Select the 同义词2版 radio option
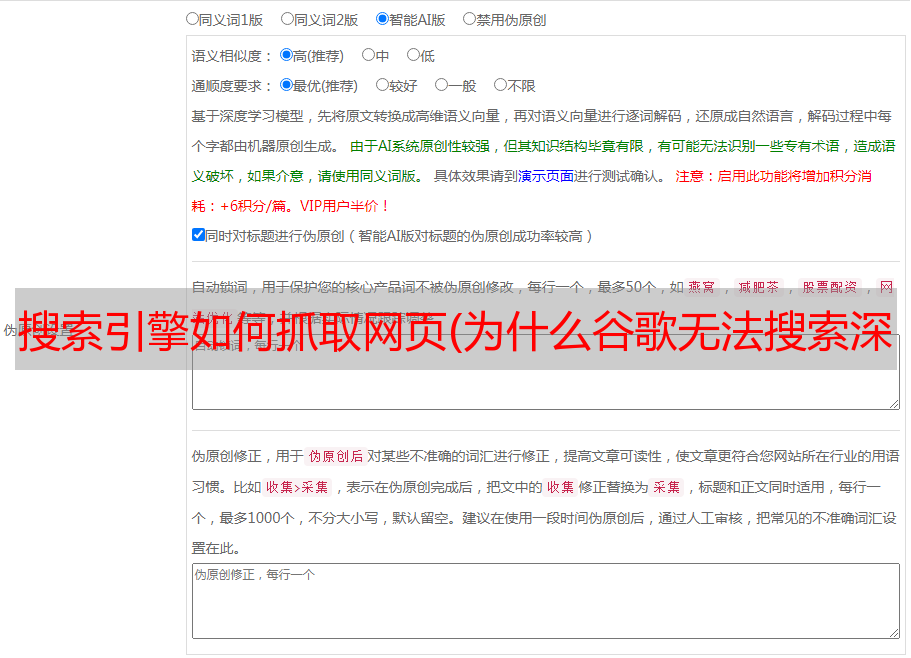The image size is (911, 658). coord(287,19)
